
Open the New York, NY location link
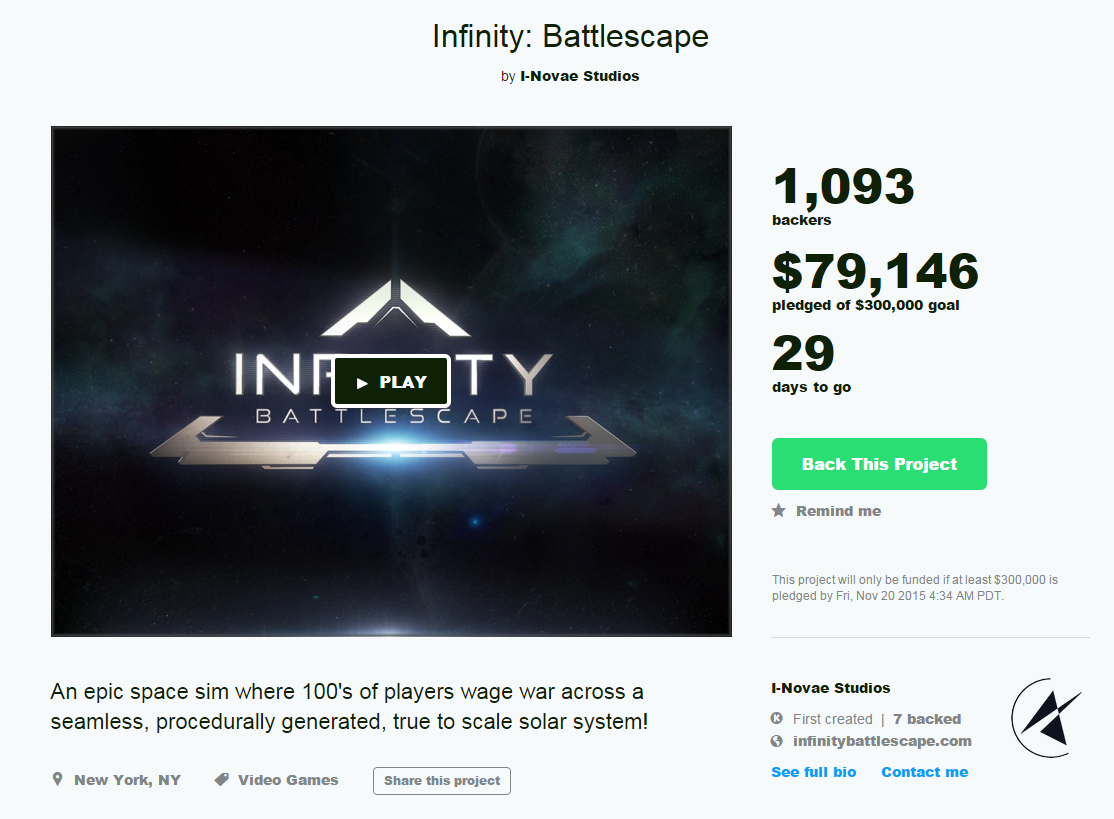[127, 780]
